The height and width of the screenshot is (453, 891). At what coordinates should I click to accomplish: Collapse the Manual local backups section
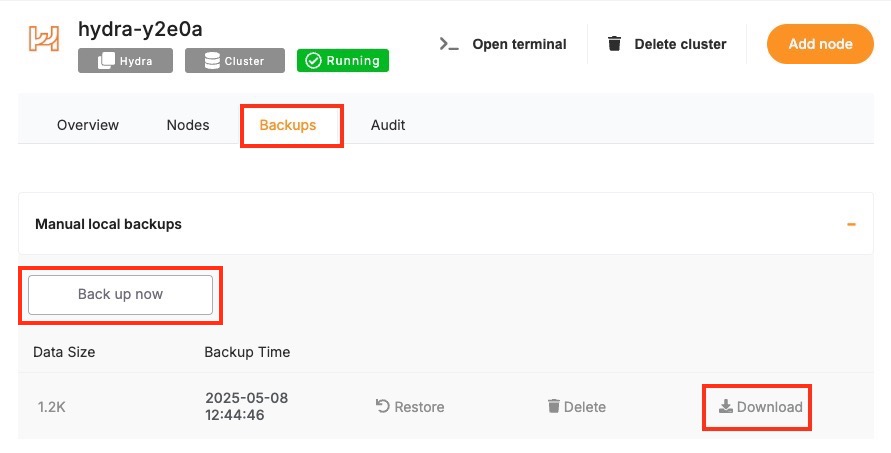(x=851, y=224)
